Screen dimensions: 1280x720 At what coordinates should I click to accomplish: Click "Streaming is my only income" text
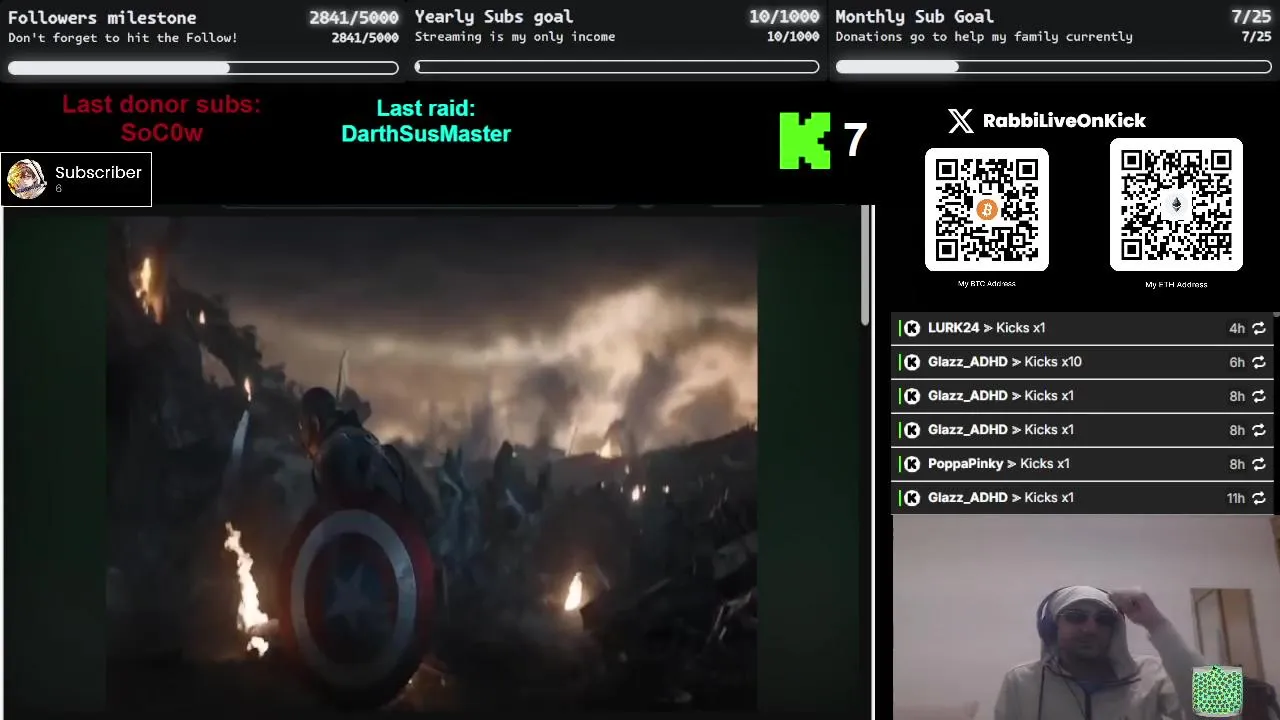click(x=515, y=37)
